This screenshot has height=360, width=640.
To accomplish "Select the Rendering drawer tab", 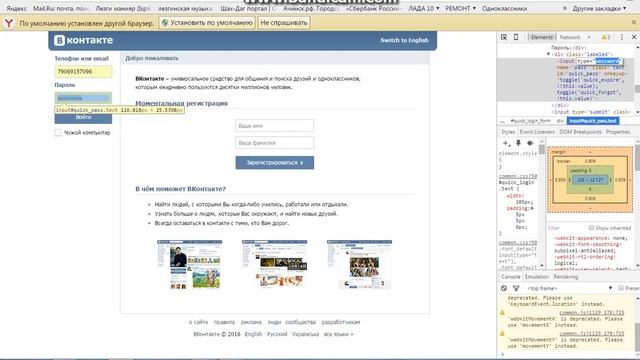I will [x=566, y=277].
